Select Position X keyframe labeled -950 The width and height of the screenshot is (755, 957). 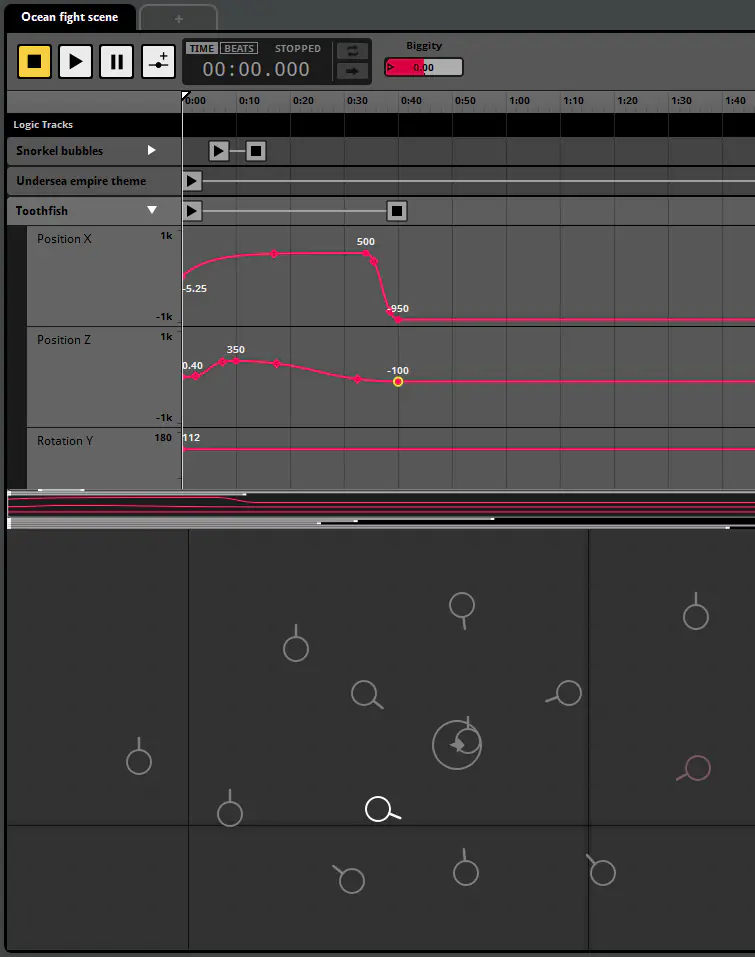tap(398, 319)
